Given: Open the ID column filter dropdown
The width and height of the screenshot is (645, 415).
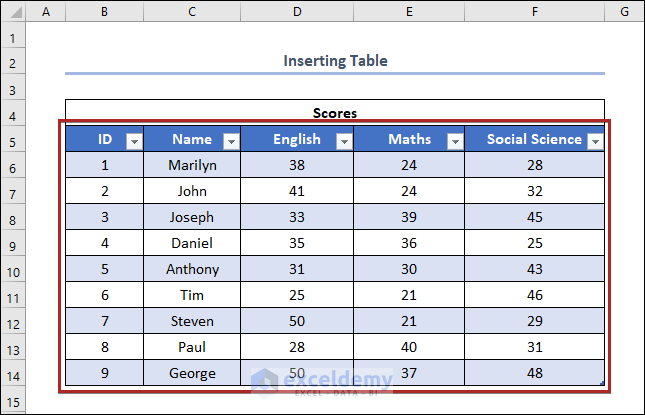Looking at the screenshot, I should click(x=133, y=141).
